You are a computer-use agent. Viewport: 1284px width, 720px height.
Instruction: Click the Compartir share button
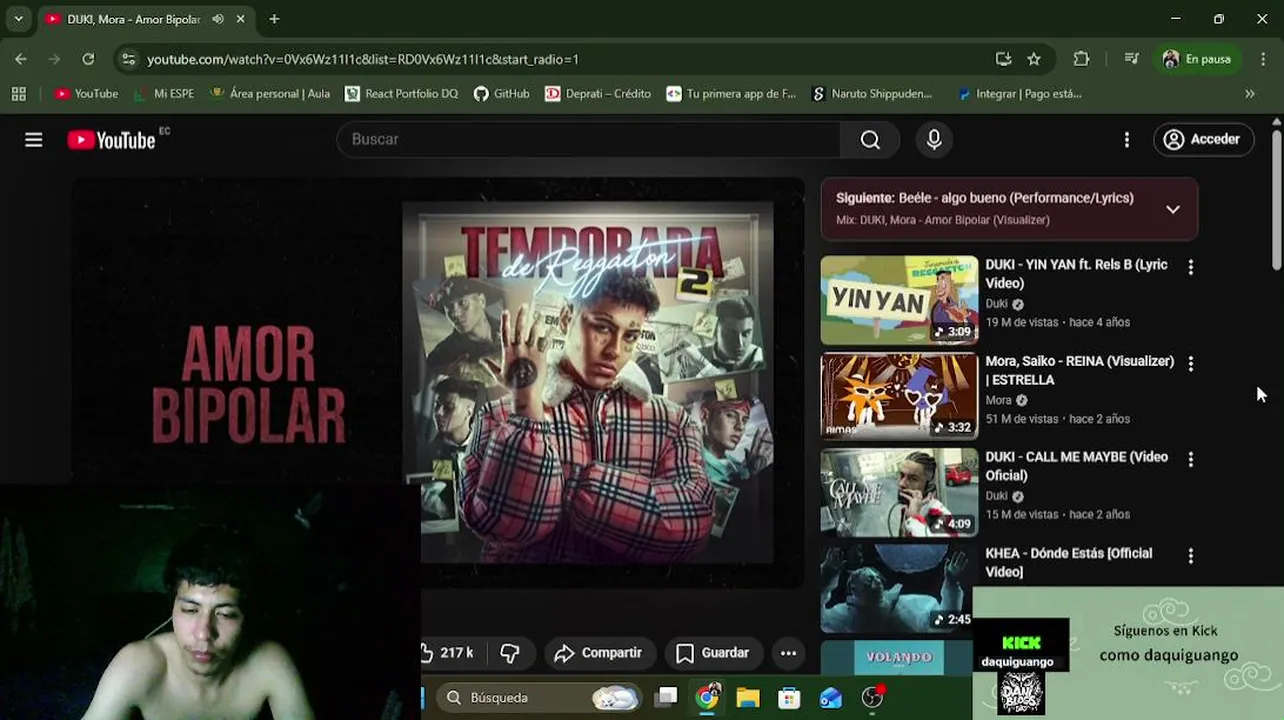[x=599, y=653]
